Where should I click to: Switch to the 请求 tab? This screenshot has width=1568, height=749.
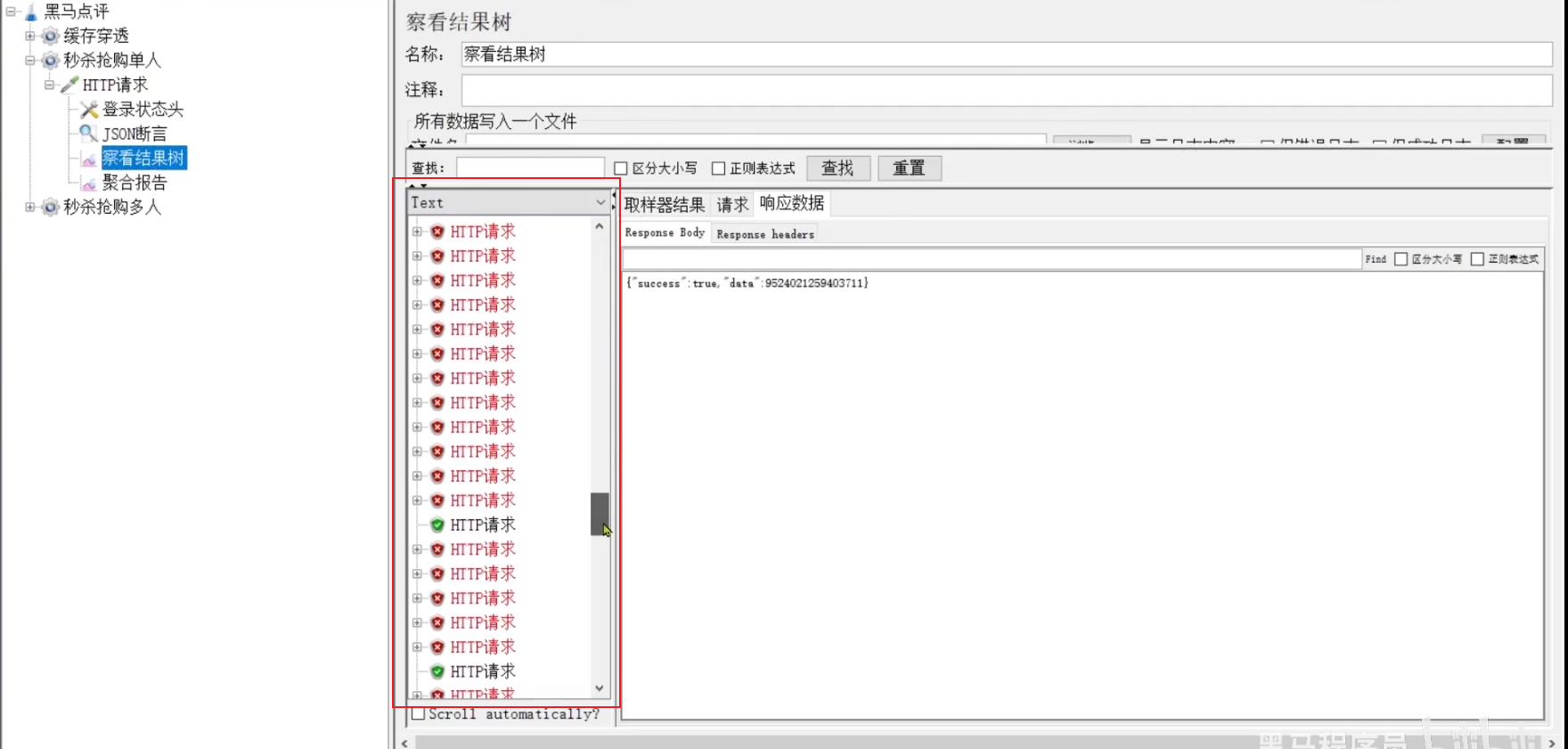732,205
